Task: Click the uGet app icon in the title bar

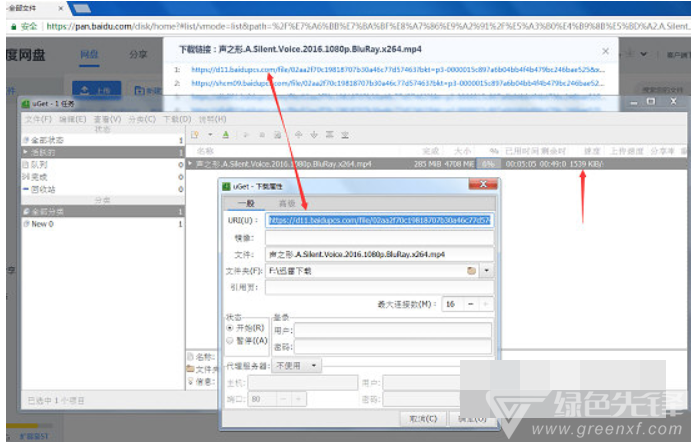Action: 26,103
